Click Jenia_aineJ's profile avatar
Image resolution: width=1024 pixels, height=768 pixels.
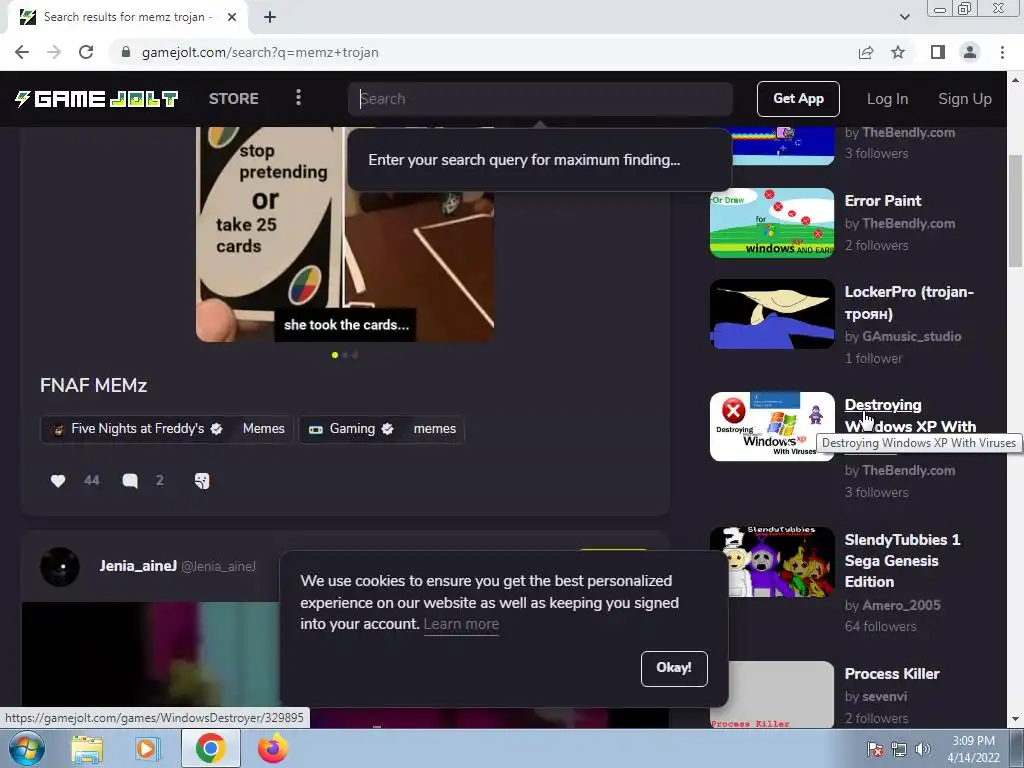(x=60, y=566)
